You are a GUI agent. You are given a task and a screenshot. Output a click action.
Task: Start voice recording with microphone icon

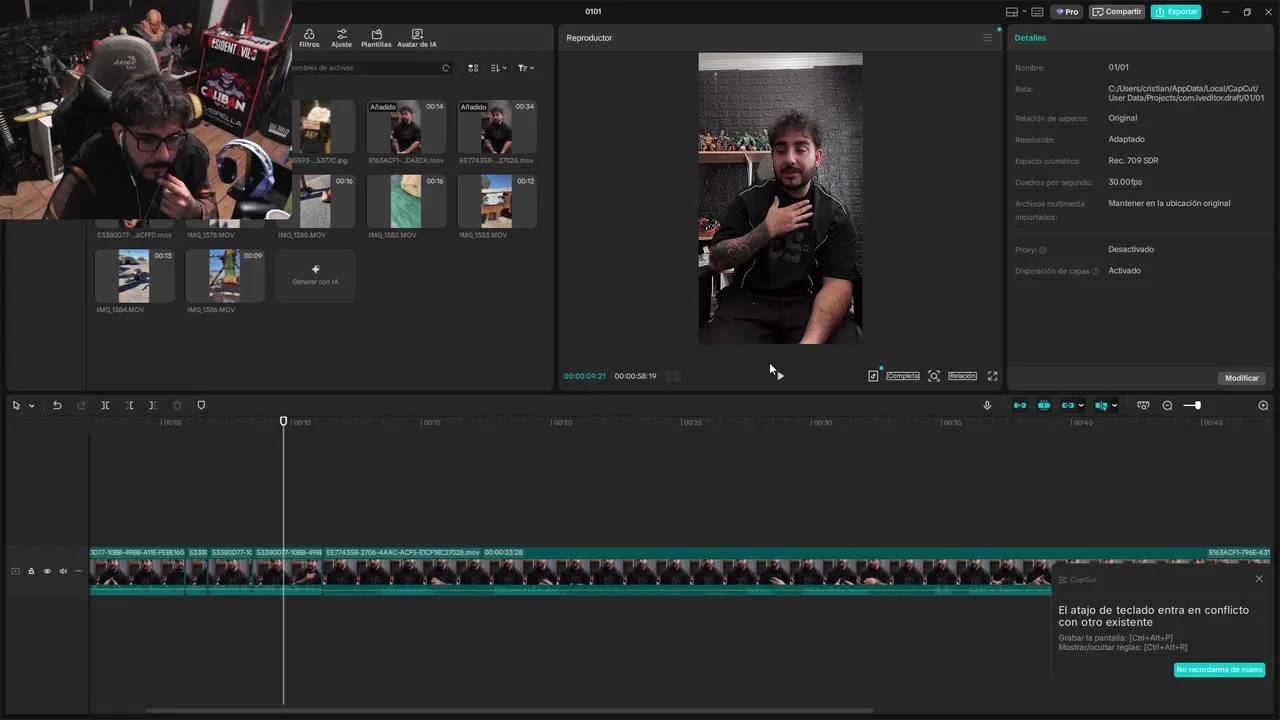[x=987, y=405]
